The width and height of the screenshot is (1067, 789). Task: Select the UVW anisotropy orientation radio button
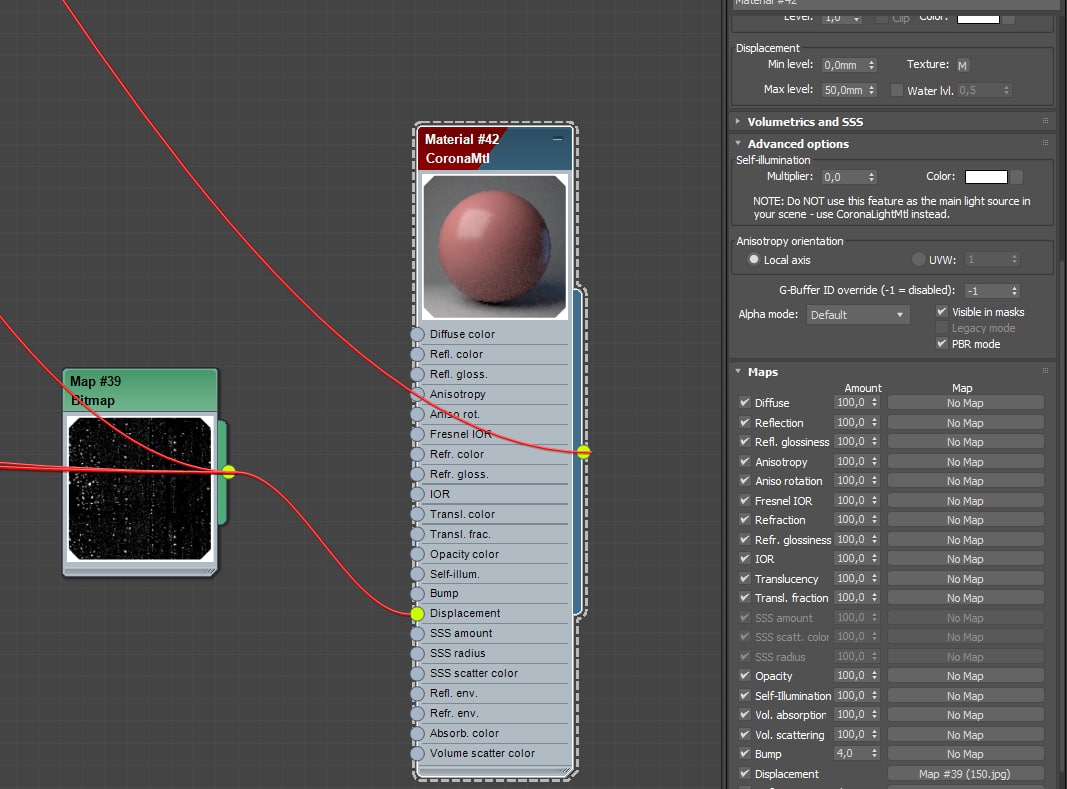(x=919, y=259)
